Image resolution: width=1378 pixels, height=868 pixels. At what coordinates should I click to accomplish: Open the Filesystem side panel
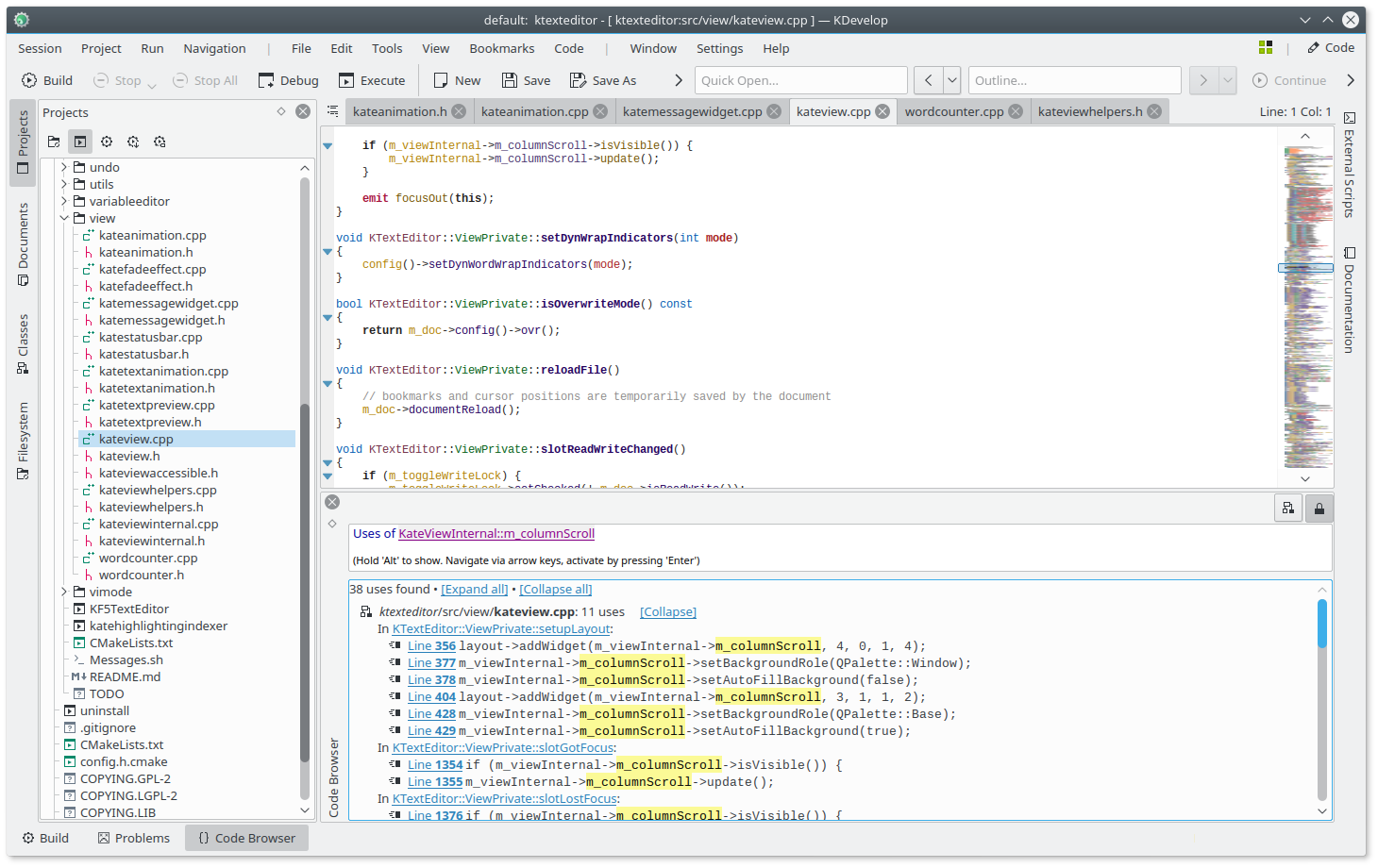(x=23, y=441)
